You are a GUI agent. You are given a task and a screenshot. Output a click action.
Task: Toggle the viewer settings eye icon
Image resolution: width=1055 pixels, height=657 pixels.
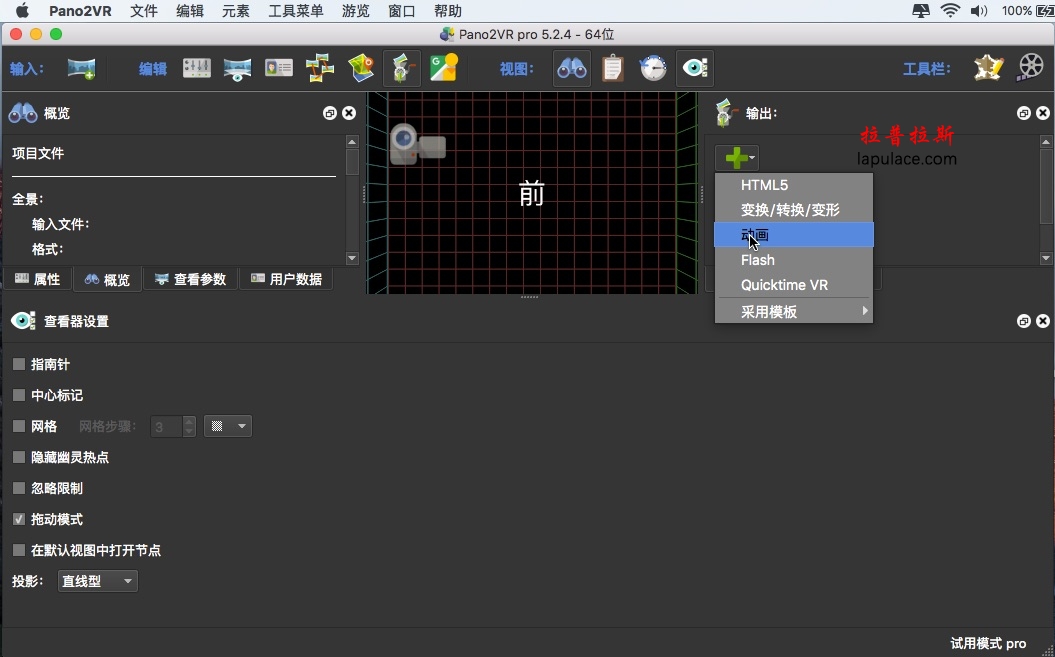tap(694, 69)
